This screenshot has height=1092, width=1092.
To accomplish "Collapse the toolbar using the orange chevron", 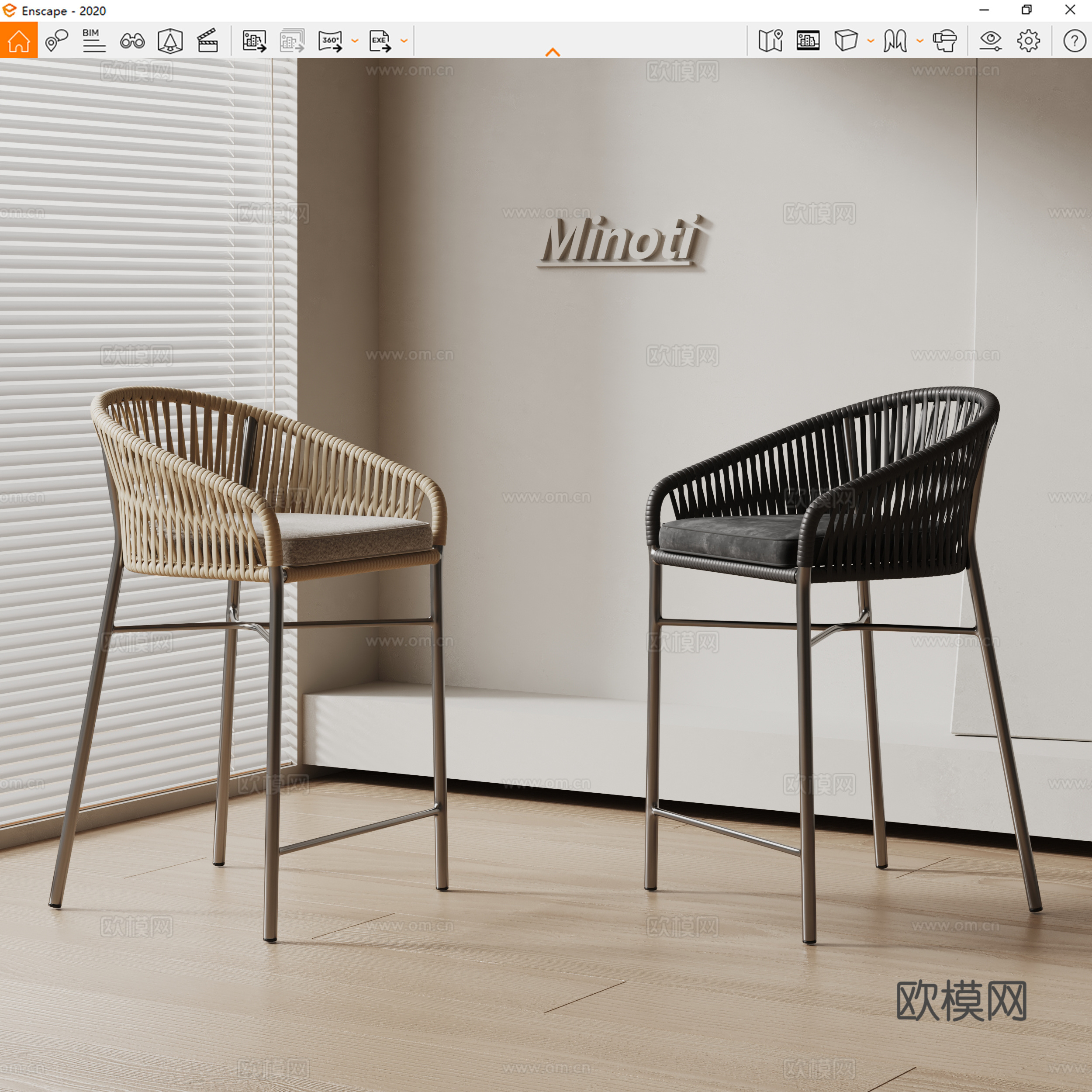I will click(553, 52).
